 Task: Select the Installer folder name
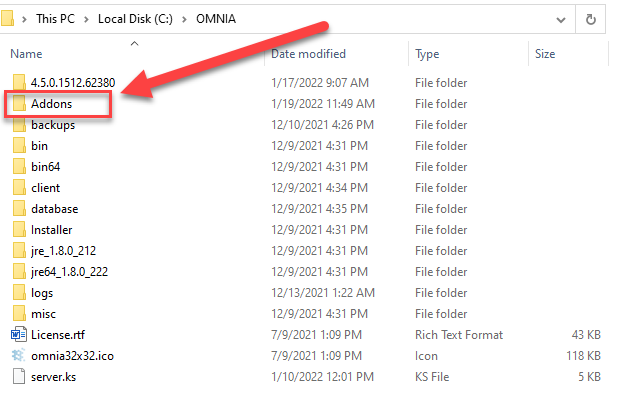click(x=52, y=230)
